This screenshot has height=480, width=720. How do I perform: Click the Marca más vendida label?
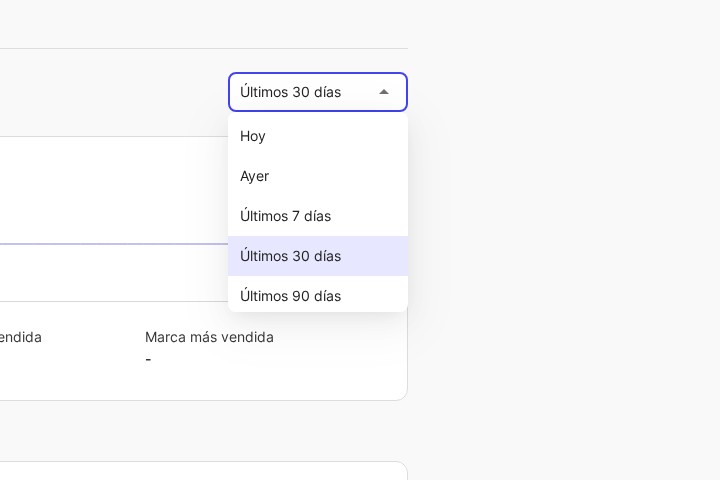(x=209, y=337)
